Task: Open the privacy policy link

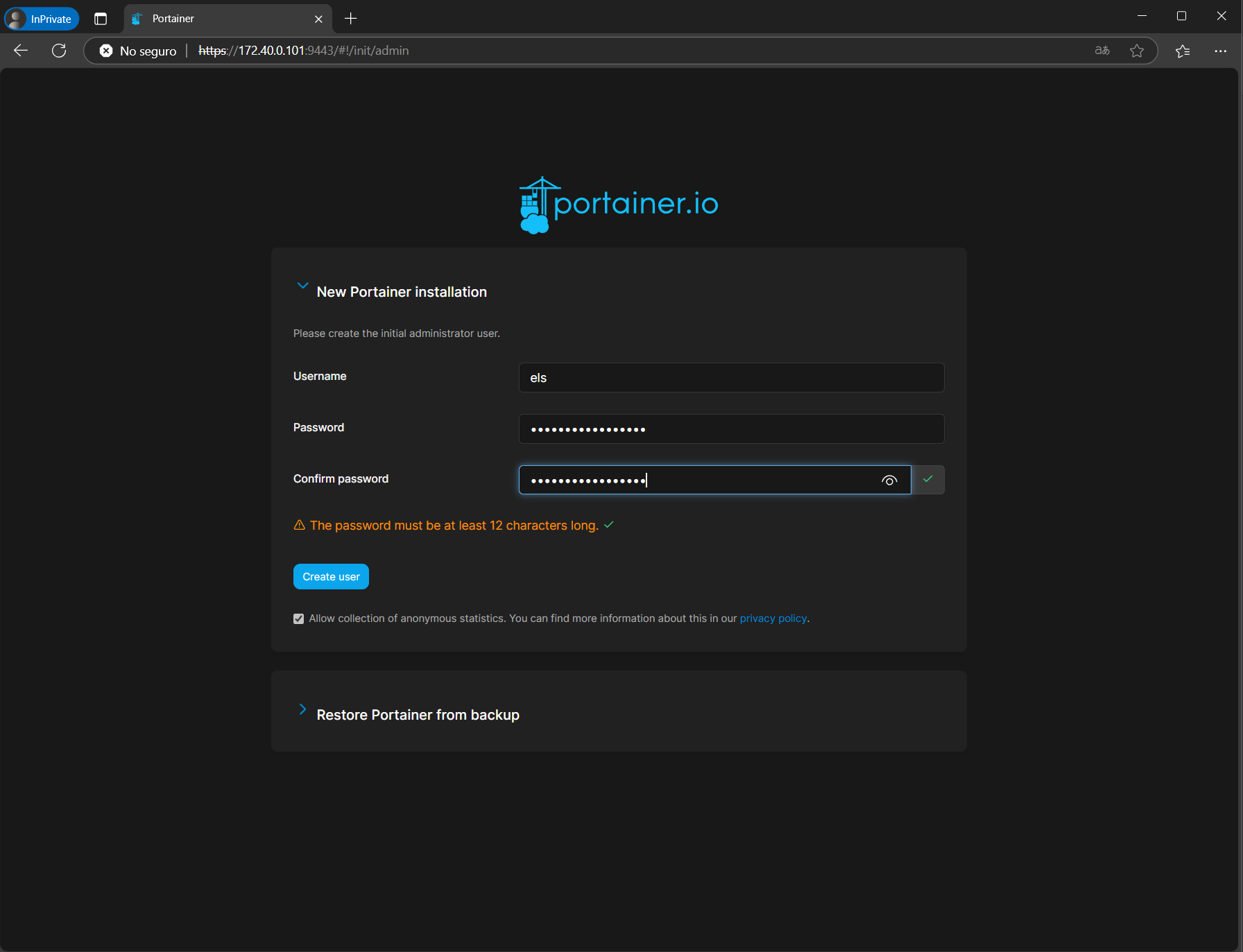Action: click(x=773, y=618)
